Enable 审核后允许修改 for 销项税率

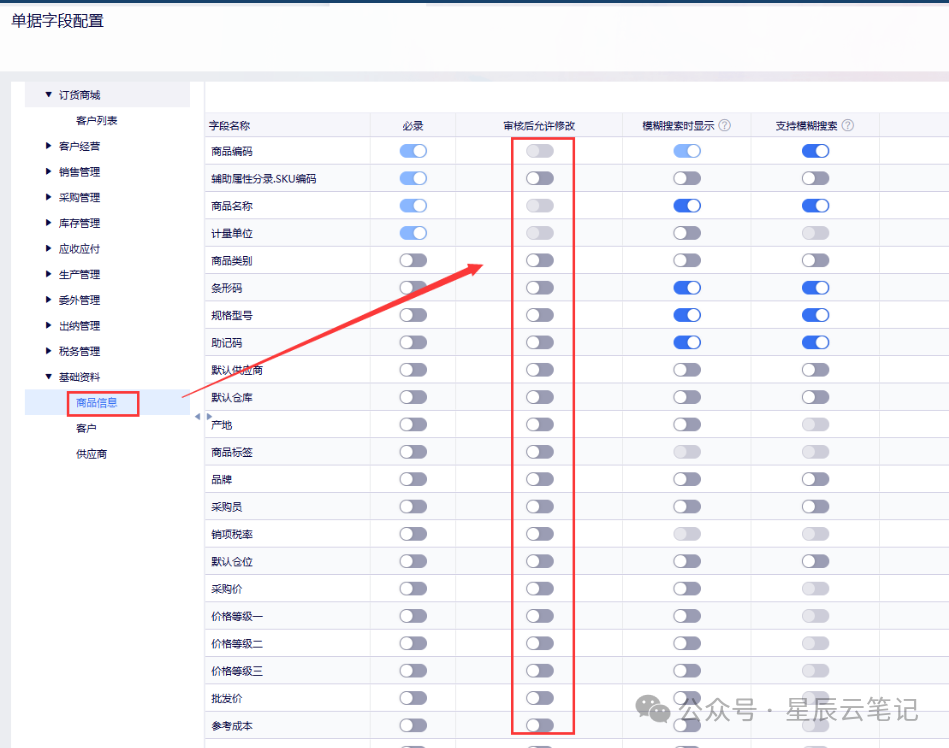point(540,534)
